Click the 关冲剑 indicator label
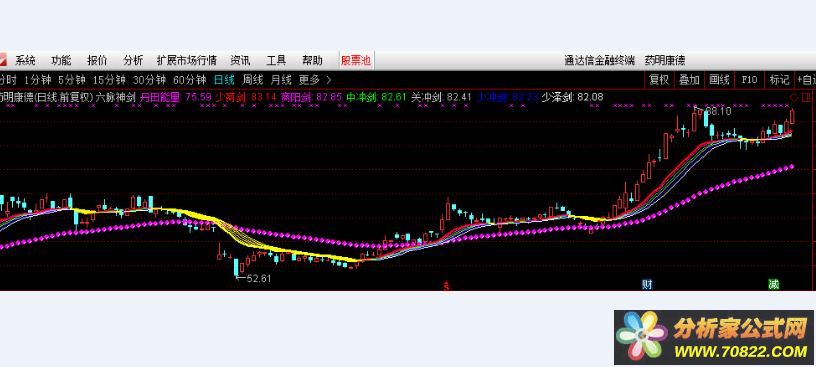The image size is (816, 367). (x=427, y=97)
